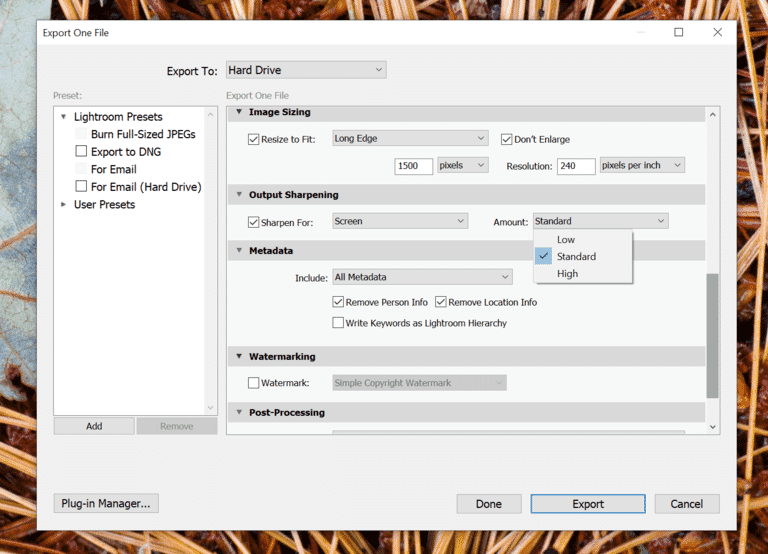Viewport: 768px width, 554px height.
Task: Uncheck Remove Location Info
Action: (441, 302)
